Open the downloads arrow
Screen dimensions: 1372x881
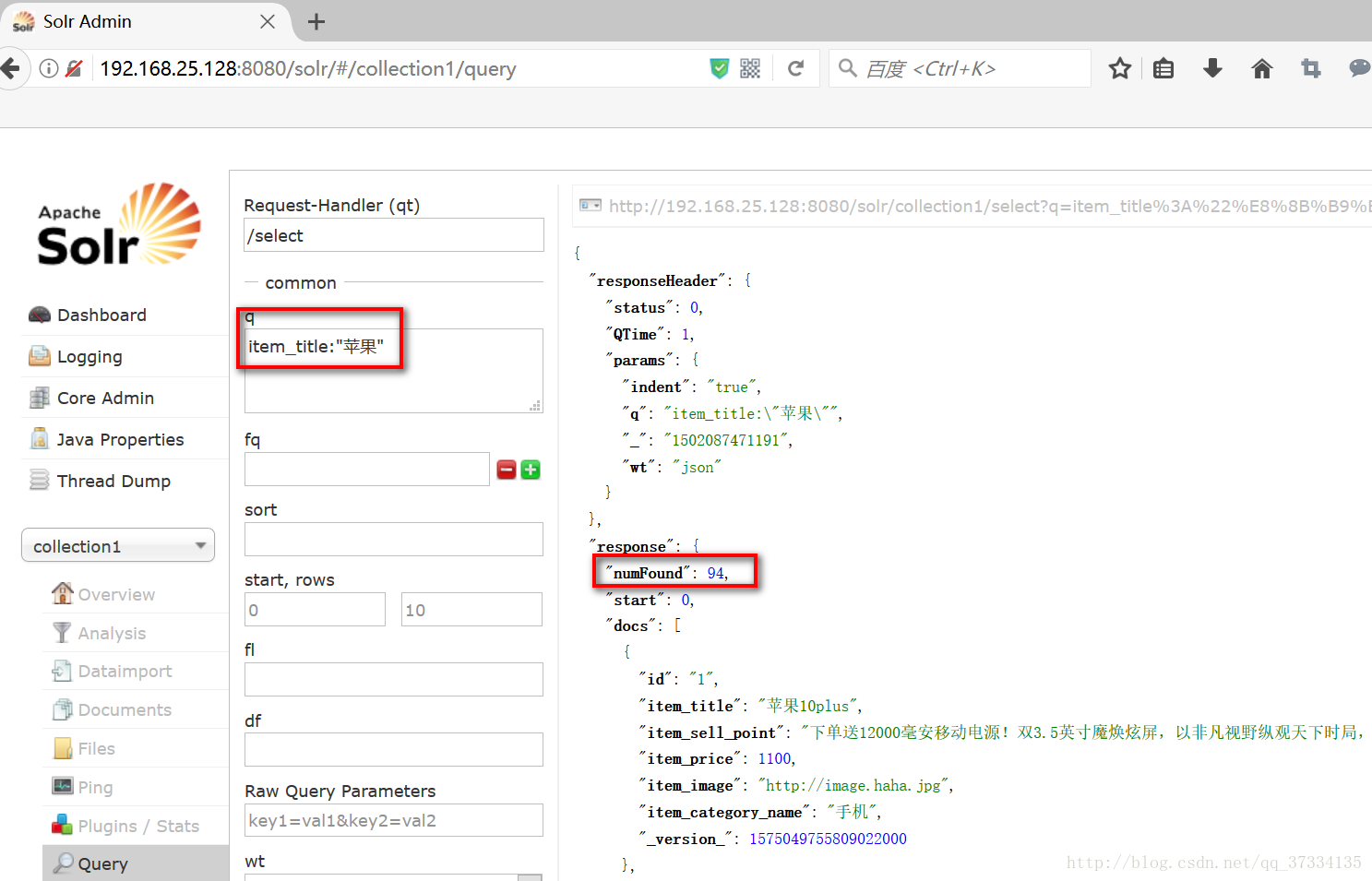click(1213, 67)
